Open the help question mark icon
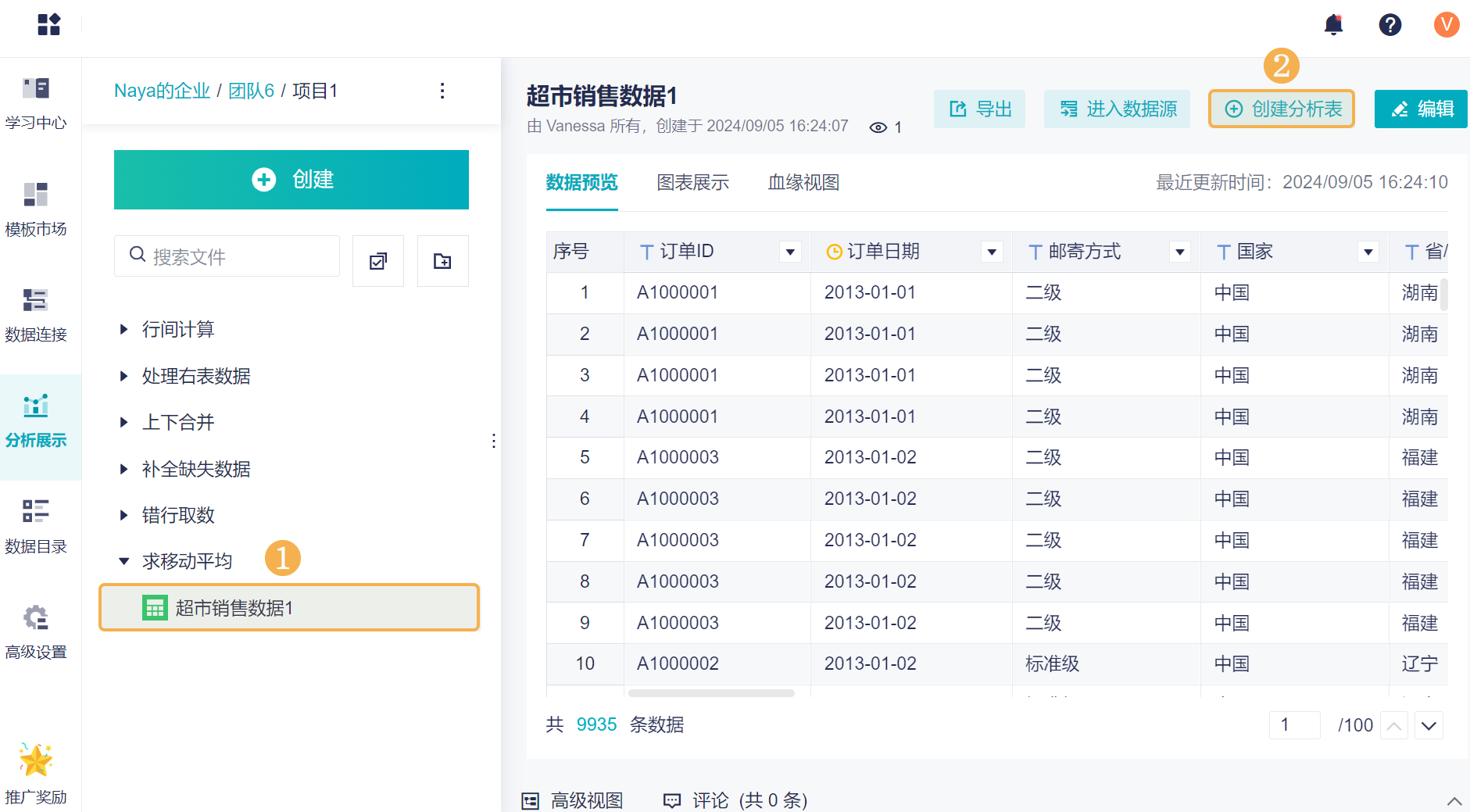 (x=1390, y=25)
